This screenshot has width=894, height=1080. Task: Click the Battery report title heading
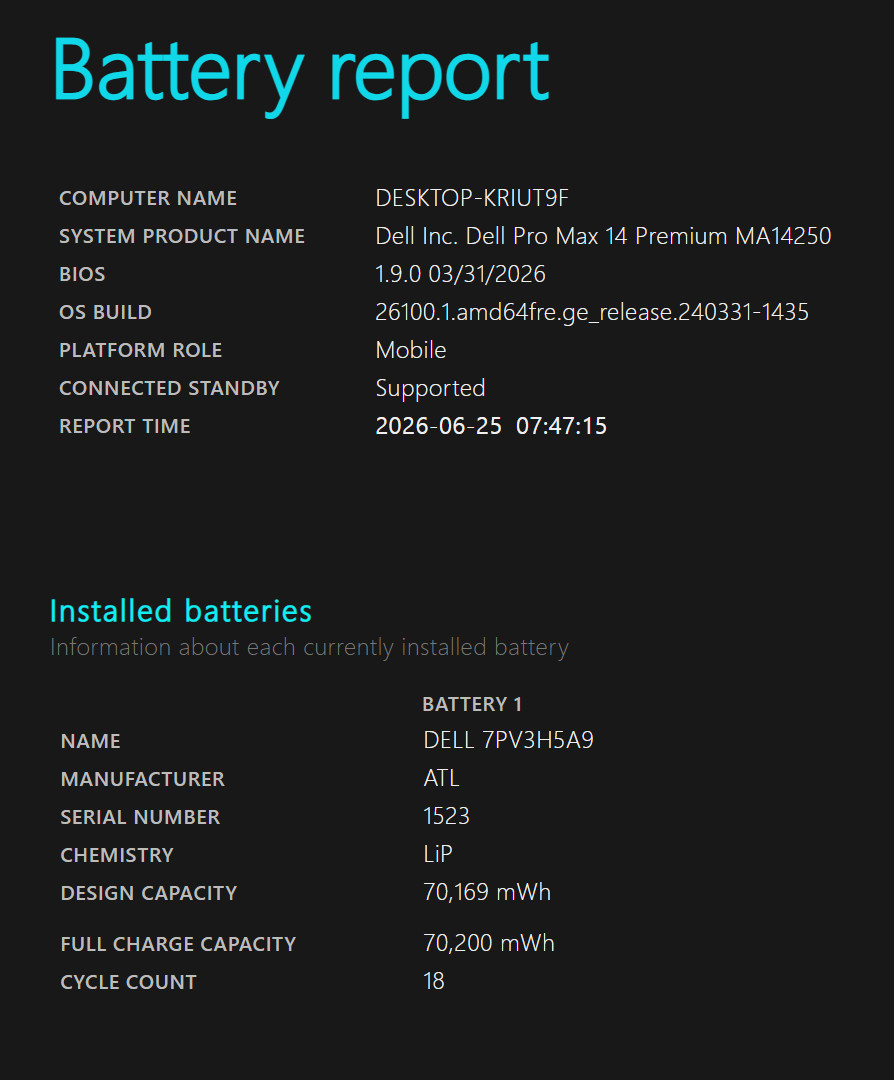301,74
